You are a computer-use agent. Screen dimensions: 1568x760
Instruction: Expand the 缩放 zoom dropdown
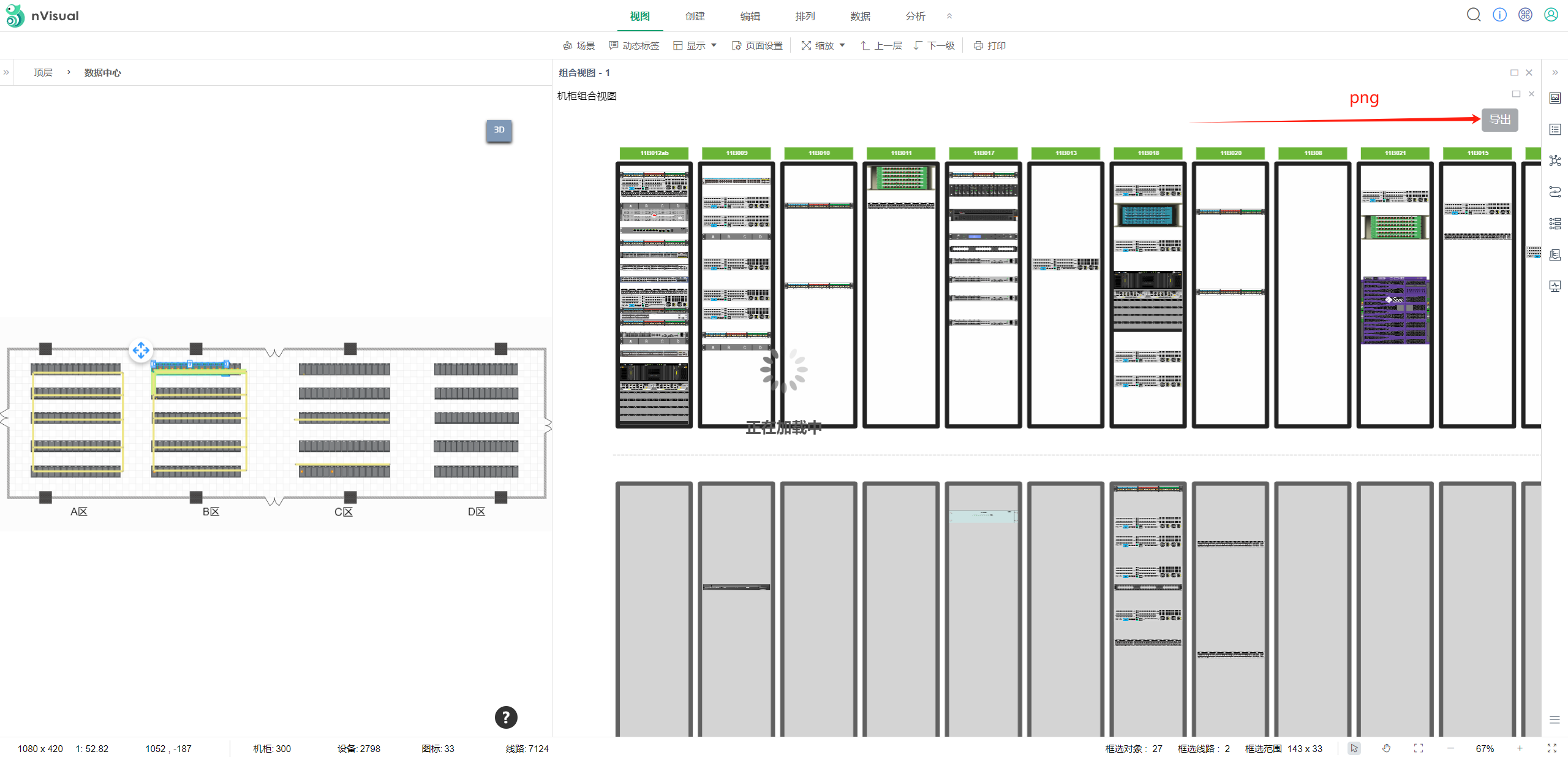click(x=823, y=45)
